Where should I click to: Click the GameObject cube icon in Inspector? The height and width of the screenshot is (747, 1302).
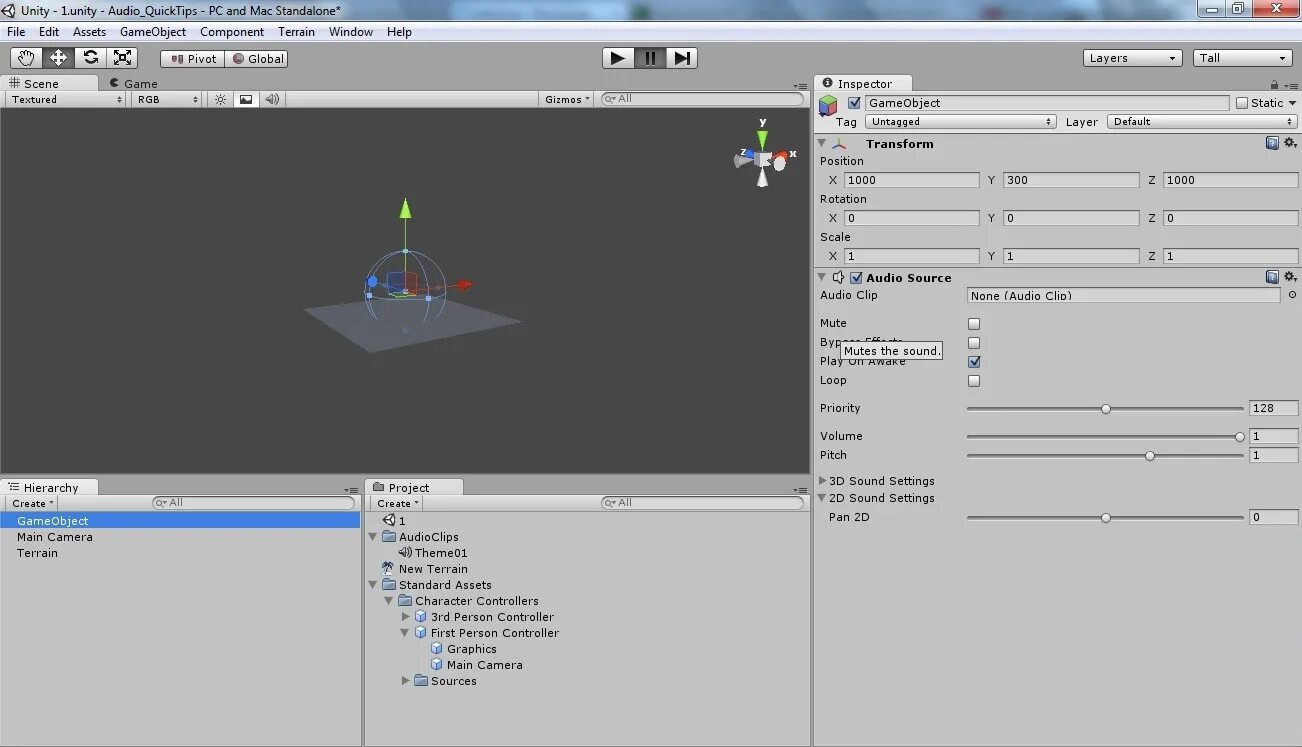click(x=828, y=104)
